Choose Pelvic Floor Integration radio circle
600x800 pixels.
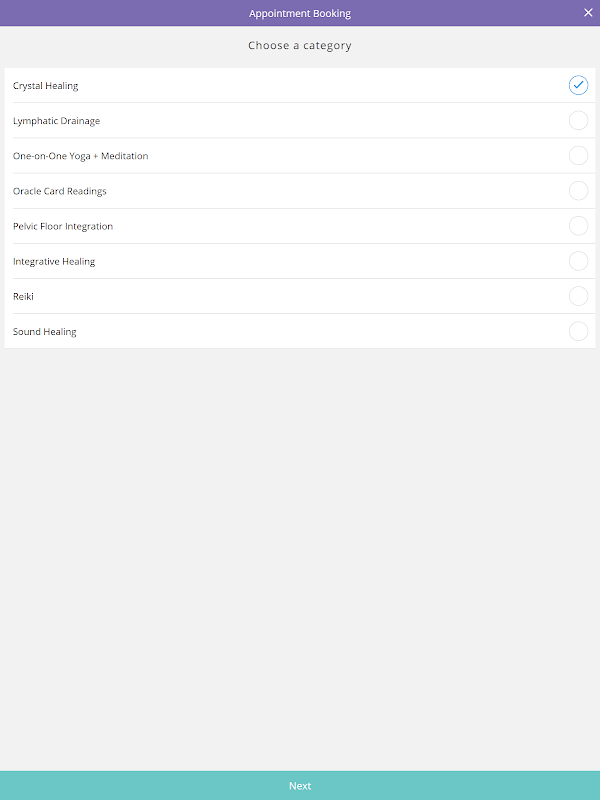pos(578,226)
